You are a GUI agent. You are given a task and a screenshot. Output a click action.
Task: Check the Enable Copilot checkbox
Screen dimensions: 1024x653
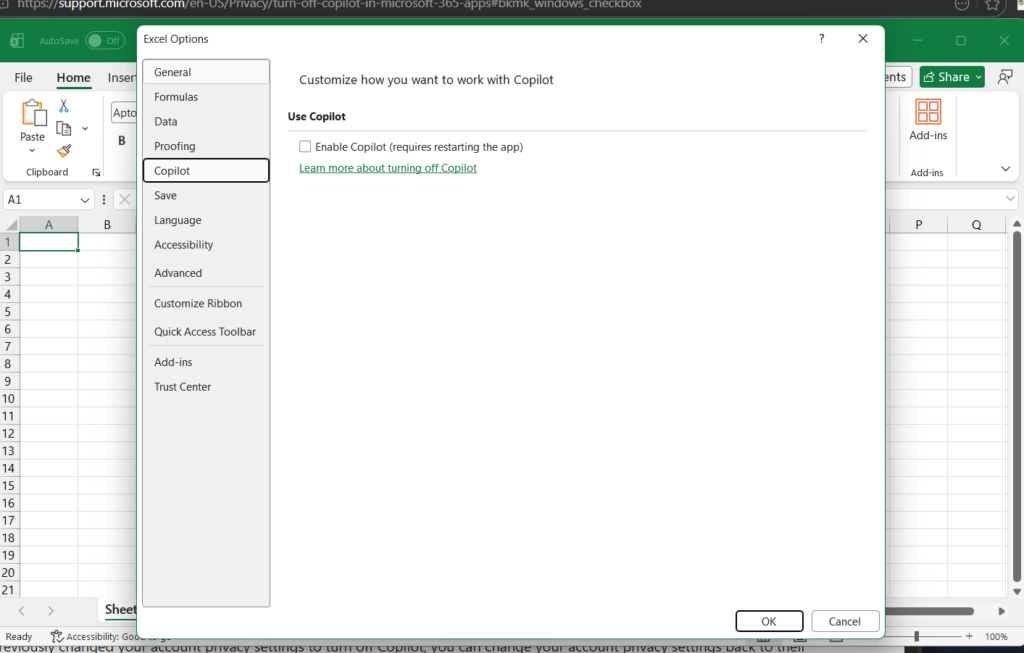click(305, 146)
